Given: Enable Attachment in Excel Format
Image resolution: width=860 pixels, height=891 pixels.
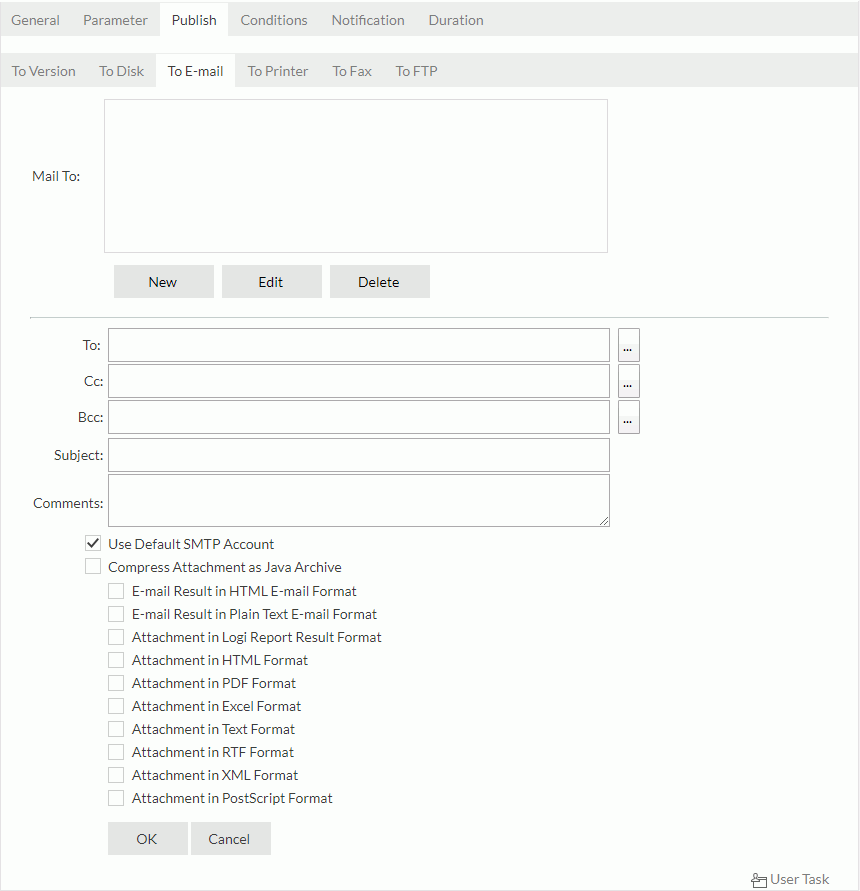Looking at the screenshot, I should tap(116, 706).
